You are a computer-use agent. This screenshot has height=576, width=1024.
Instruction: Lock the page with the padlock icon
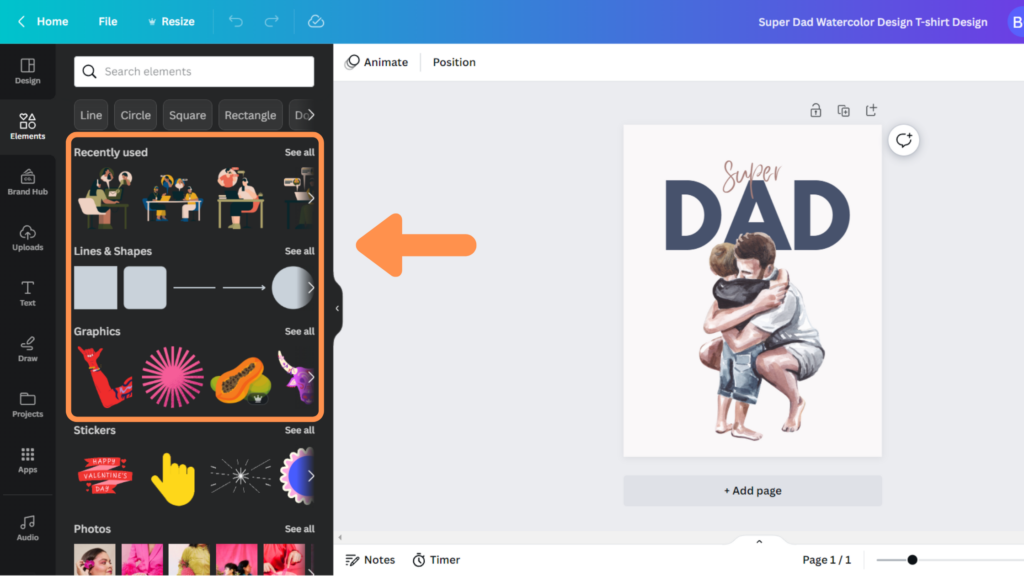tap(816, 110)
